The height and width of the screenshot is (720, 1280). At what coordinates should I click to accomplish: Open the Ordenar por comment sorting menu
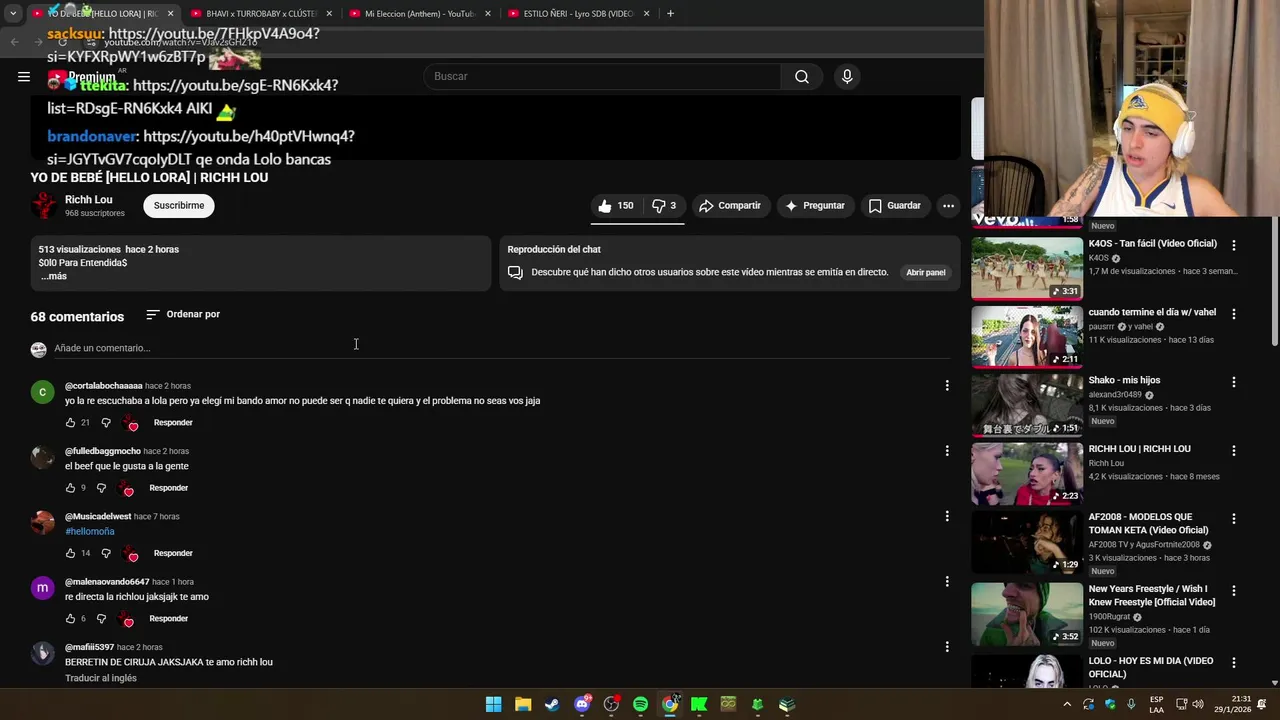tap(183, 314)
